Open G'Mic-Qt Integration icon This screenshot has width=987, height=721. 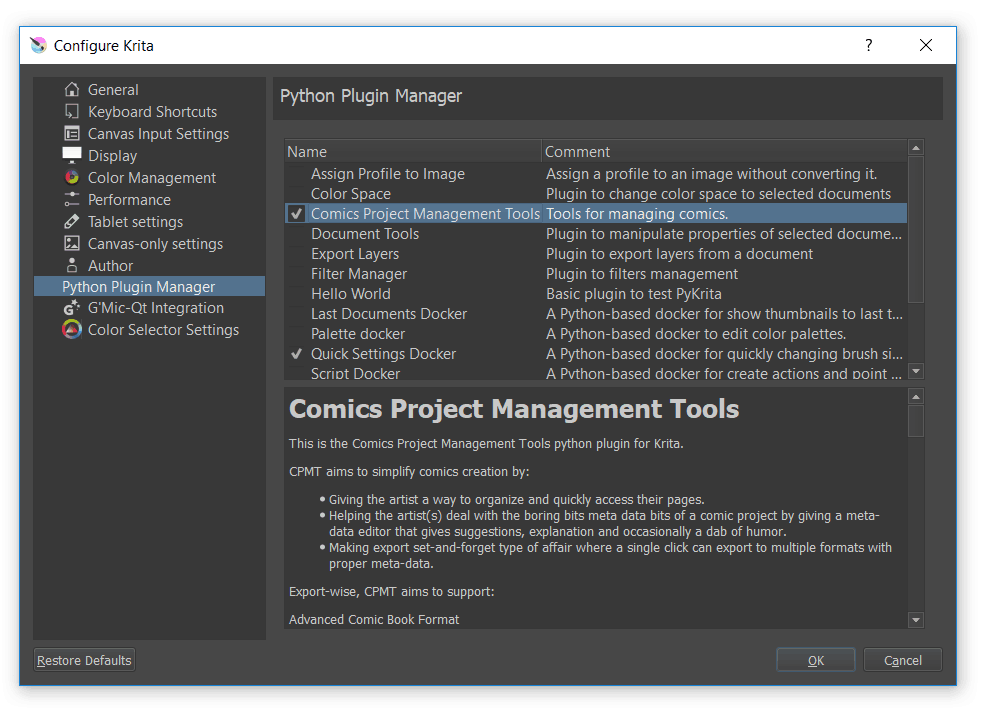(72, 308)
